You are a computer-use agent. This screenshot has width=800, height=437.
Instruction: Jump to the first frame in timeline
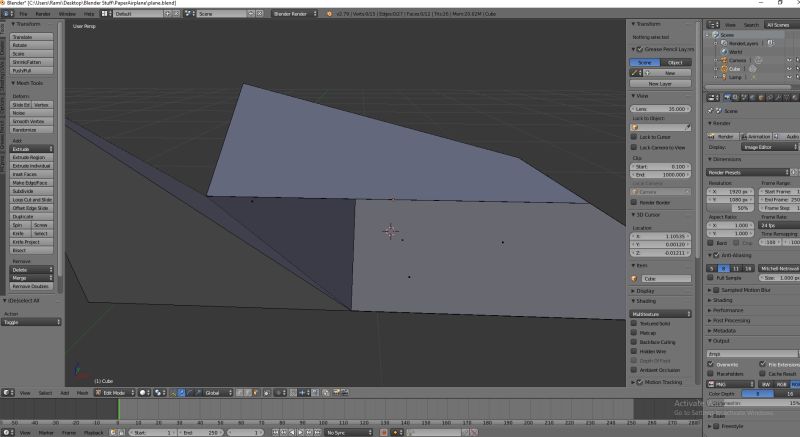(x=276, y=432)
